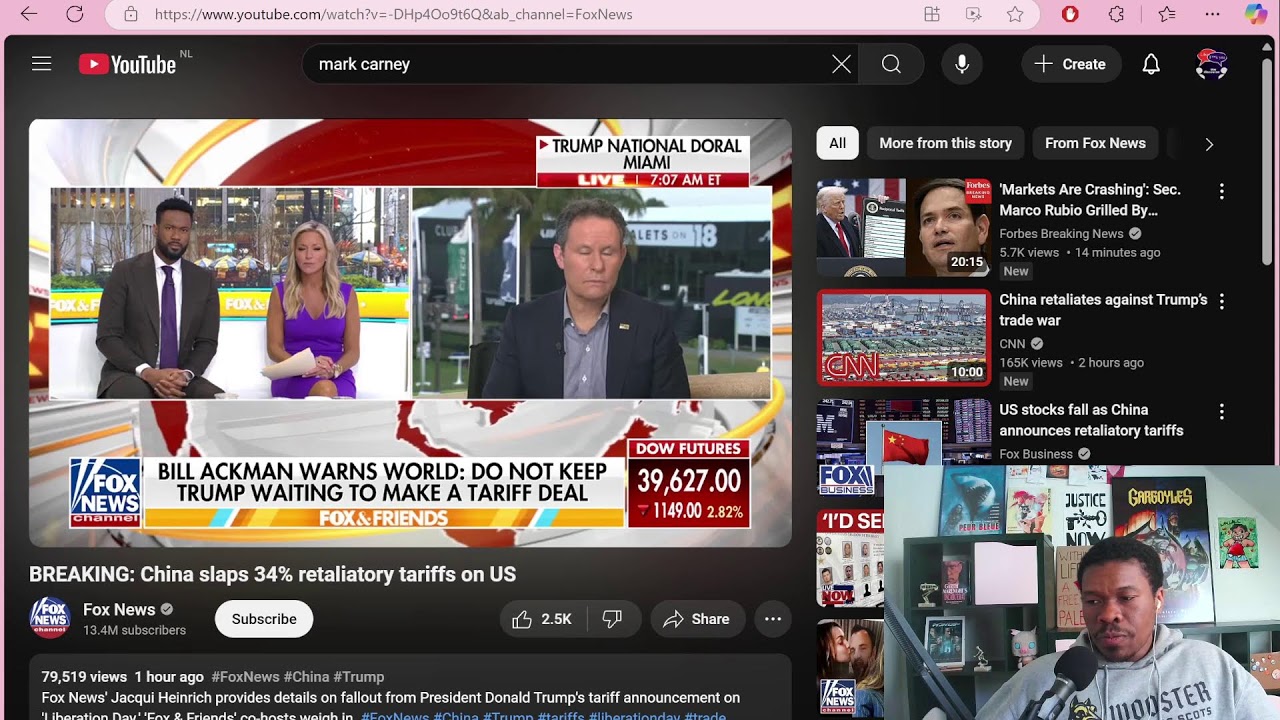The width and height of the screenshot is (1280, 720).
Task: Visit the Fox Business channel link
Action: [1036, 454]
